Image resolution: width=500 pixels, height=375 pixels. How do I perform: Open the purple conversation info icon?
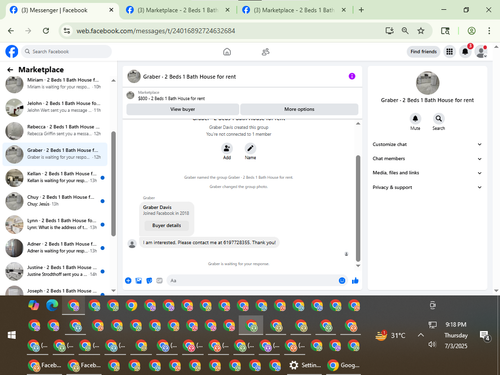coord(352,76)
